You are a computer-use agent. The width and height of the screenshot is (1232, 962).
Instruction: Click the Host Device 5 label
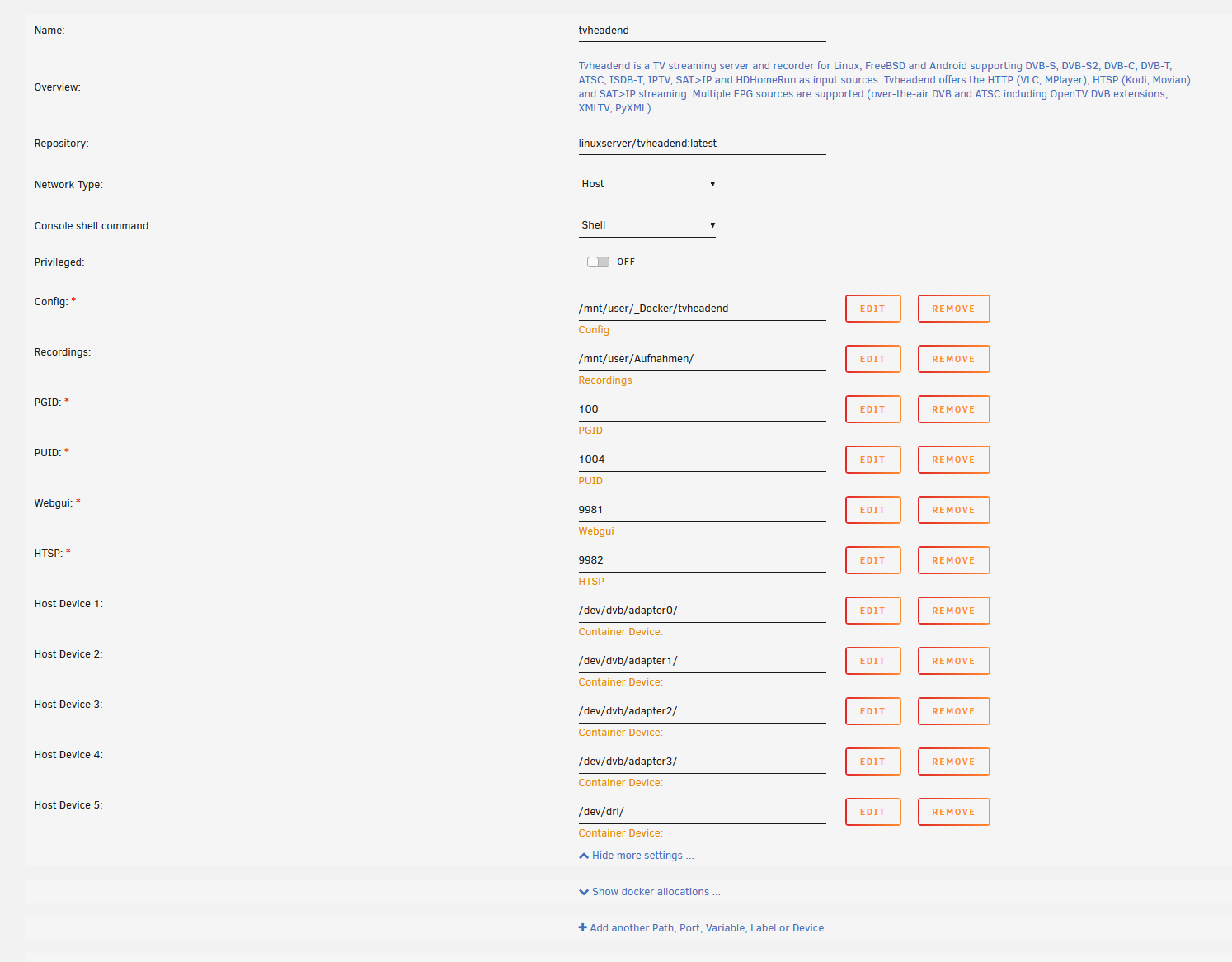(x=68, y=805)
